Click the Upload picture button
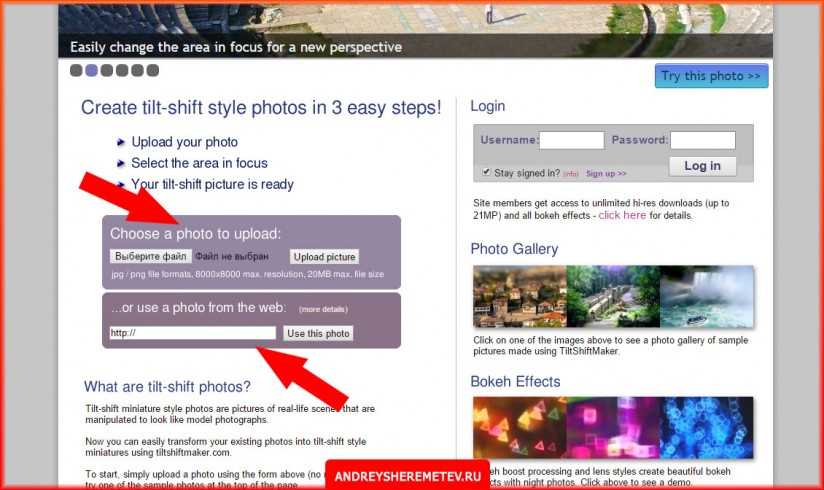This screenshot has height=490, width=824. 324,257
